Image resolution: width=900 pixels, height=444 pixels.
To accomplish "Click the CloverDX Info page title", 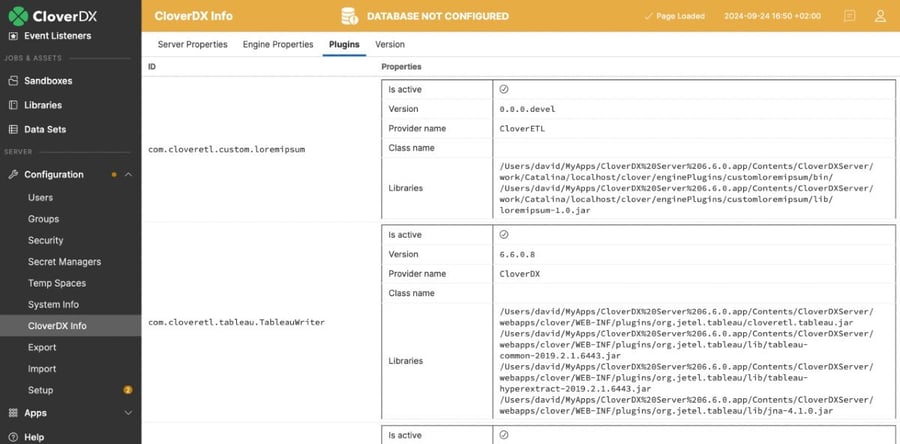I will point(193,16).
